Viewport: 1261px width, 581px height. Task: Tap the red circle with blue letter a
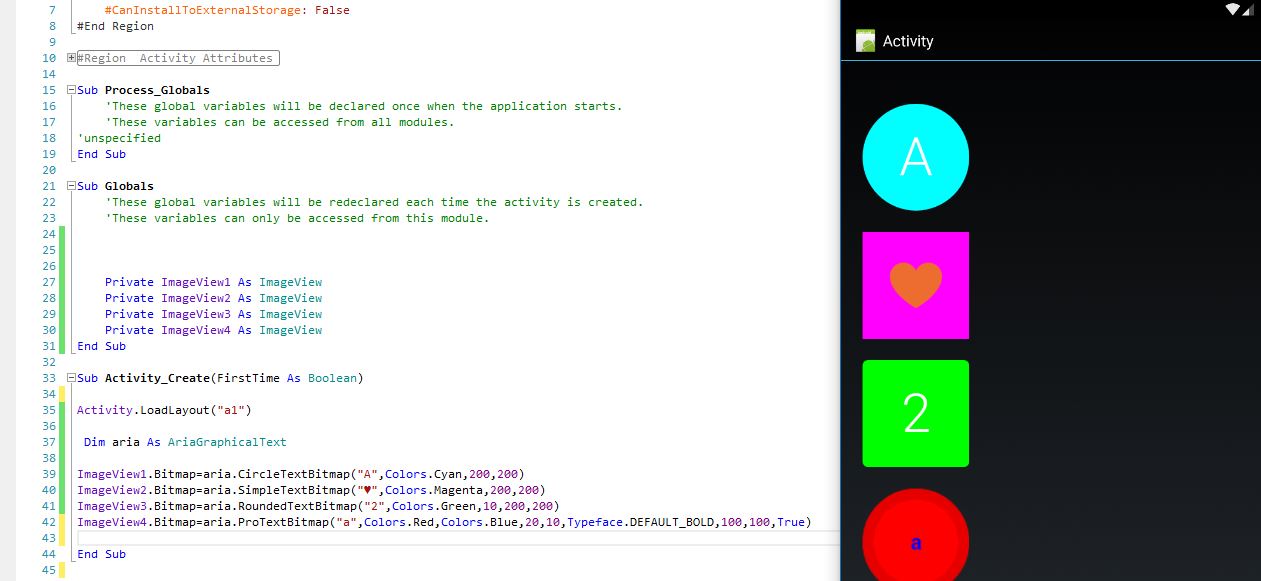[x=915, y=540]
